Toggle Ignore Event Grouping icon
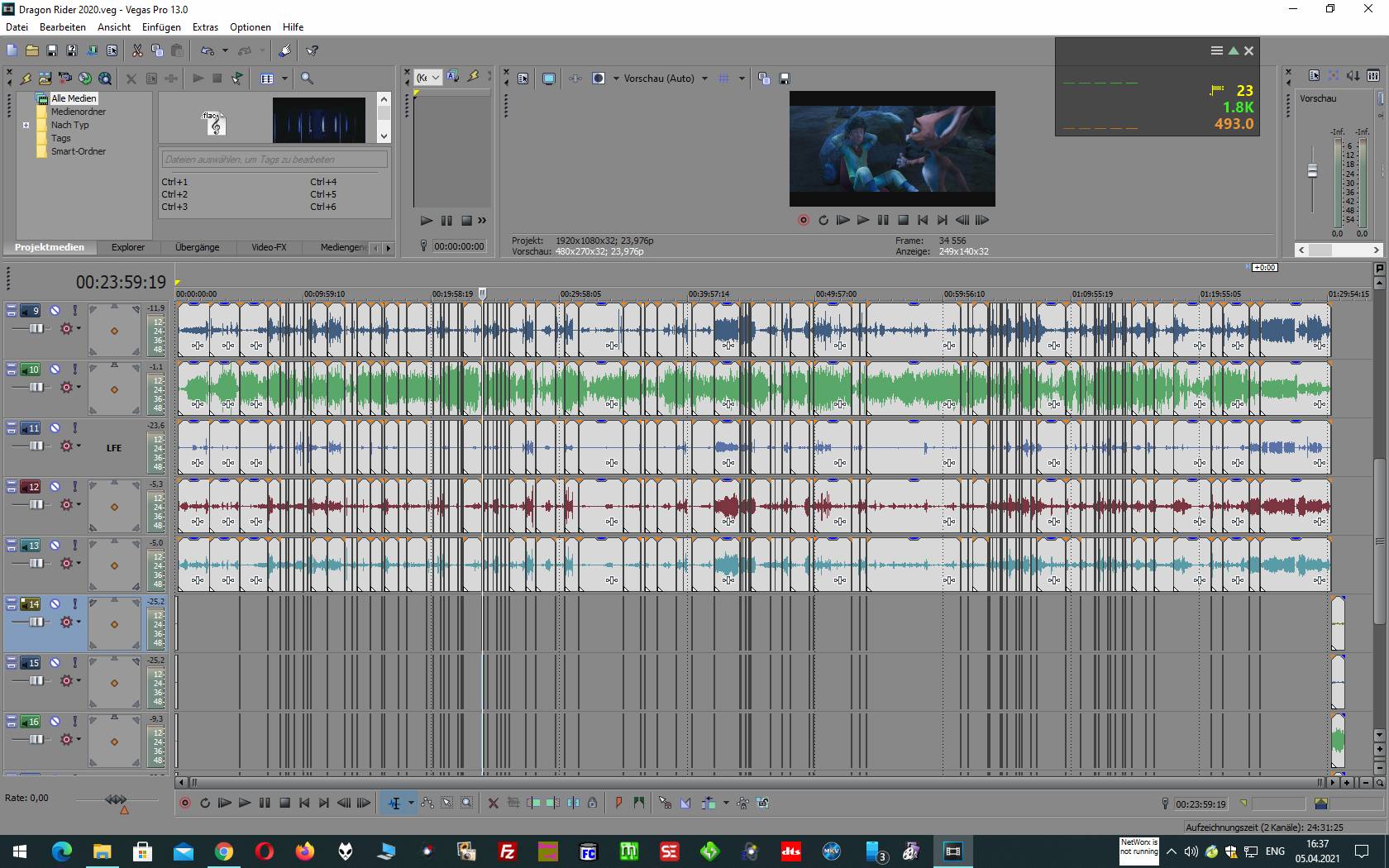 coord(762,803)
